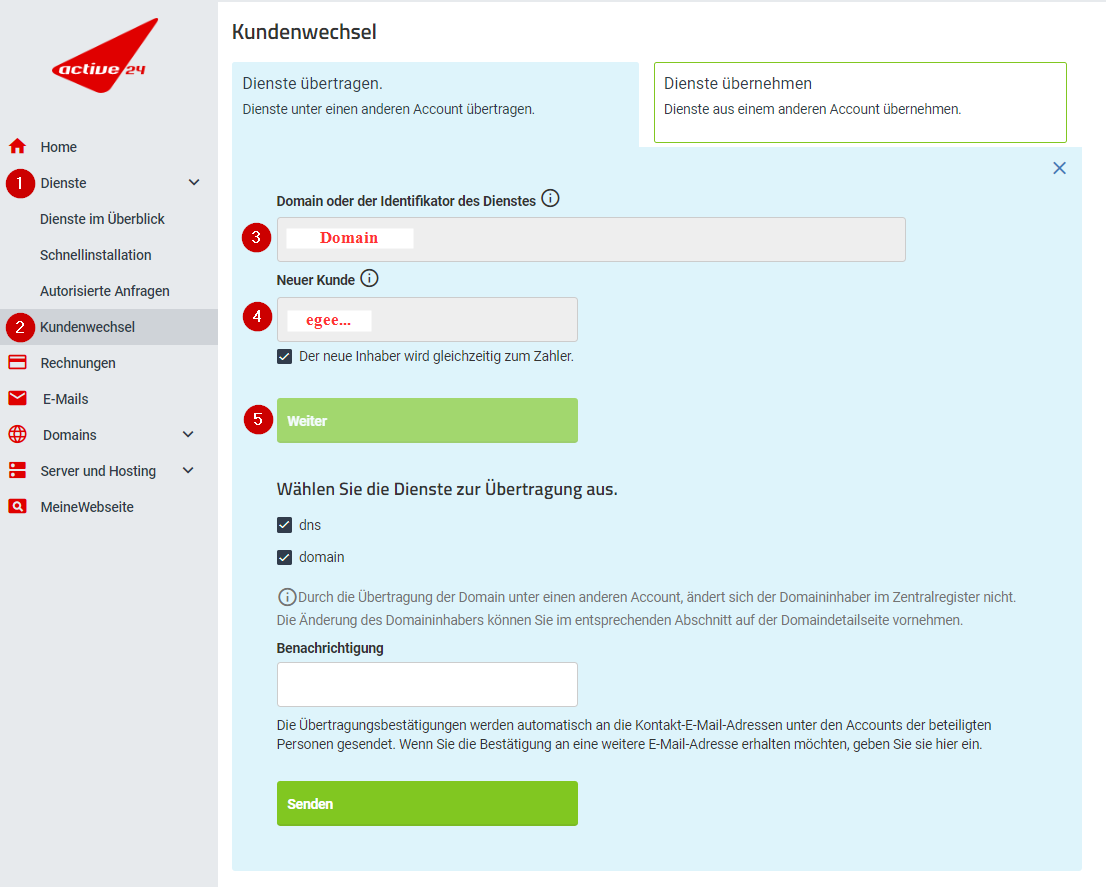The image size is (1106, 887).
Task: Click the MeineWebseite search icon
Action: [17, 507]
